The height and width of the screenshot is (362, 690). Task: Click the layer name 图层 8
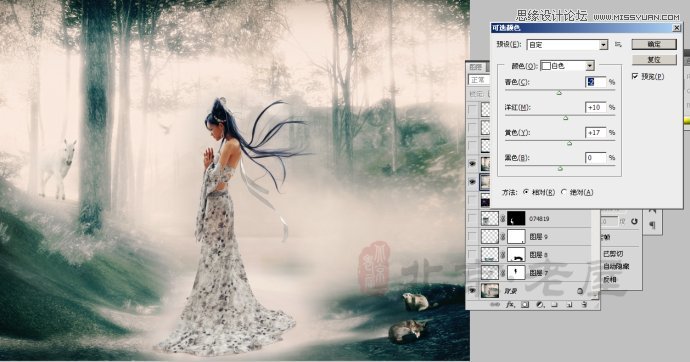pos(538,255)
